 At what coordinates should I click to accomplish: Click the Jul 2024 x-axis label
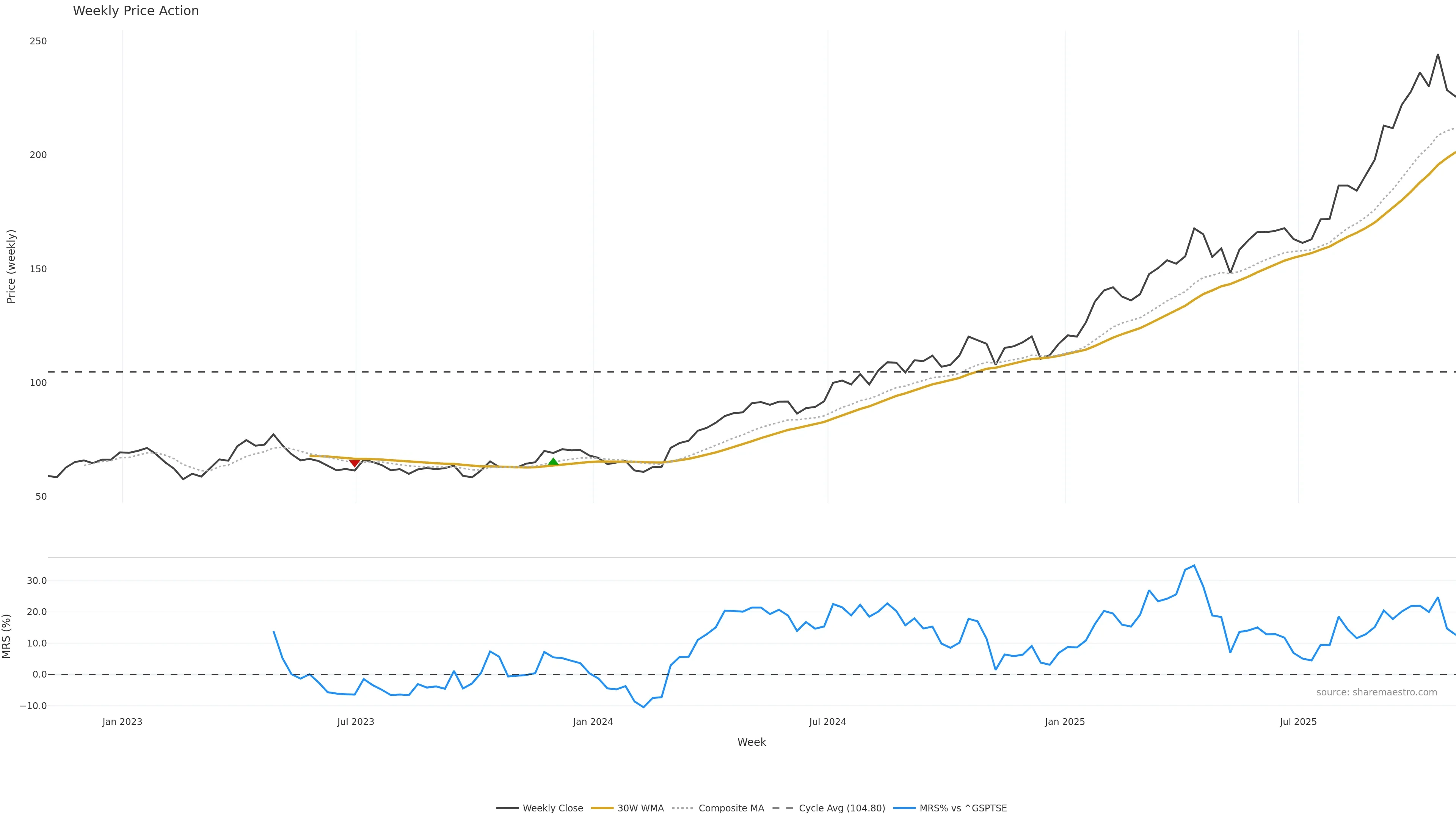tap(827, 722)
